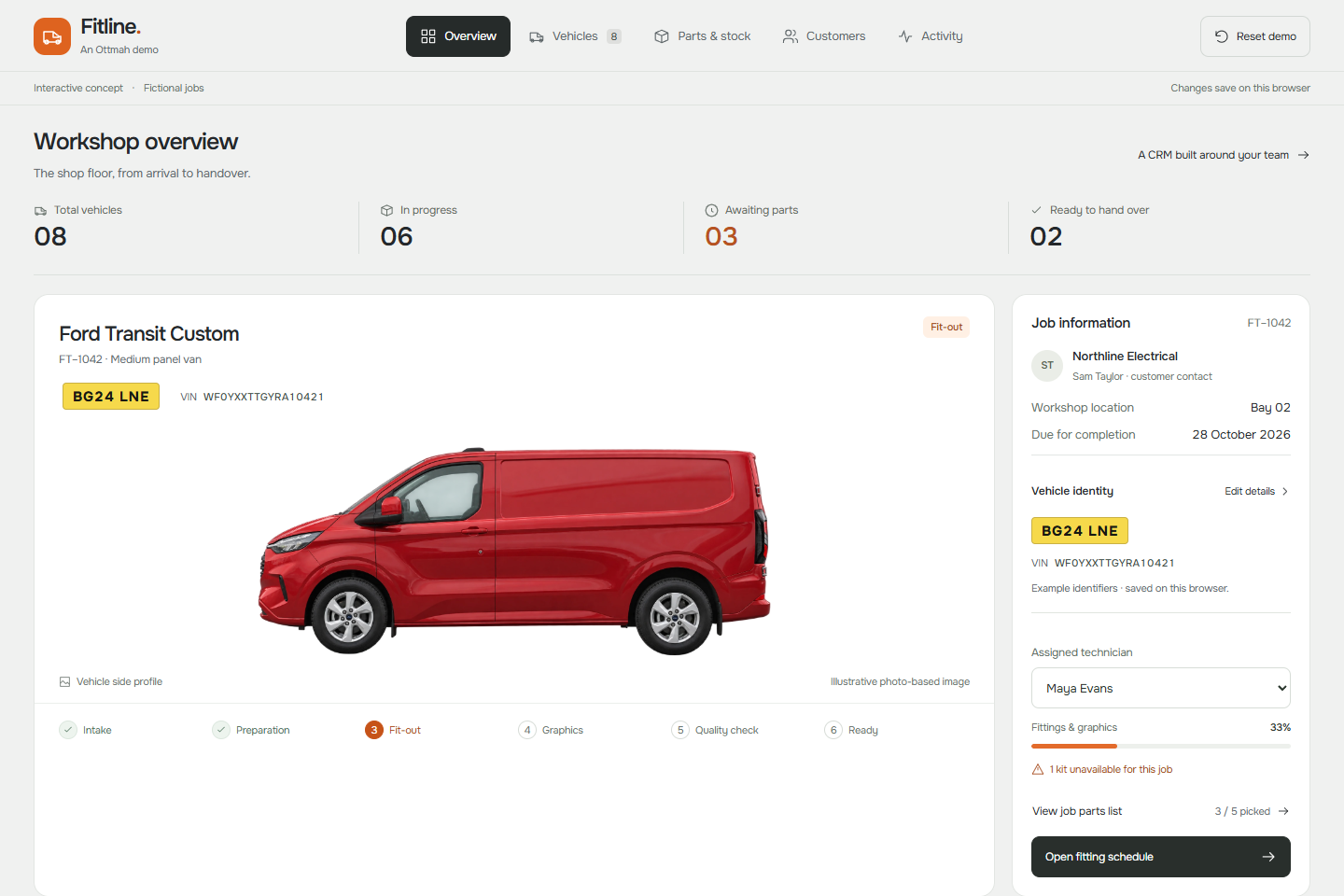Click the 'FT-1042' job number in Job information

1269,323
